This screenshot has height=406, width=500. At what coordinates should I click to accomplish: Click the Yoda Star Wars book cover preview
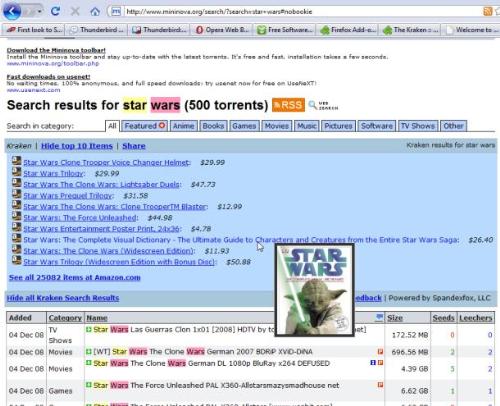314,290
